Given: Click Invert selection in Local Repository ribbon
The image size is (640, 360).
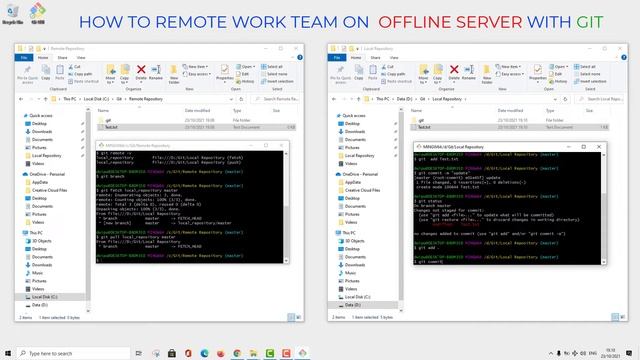Looking at the screenshot, I should point(590,81).
